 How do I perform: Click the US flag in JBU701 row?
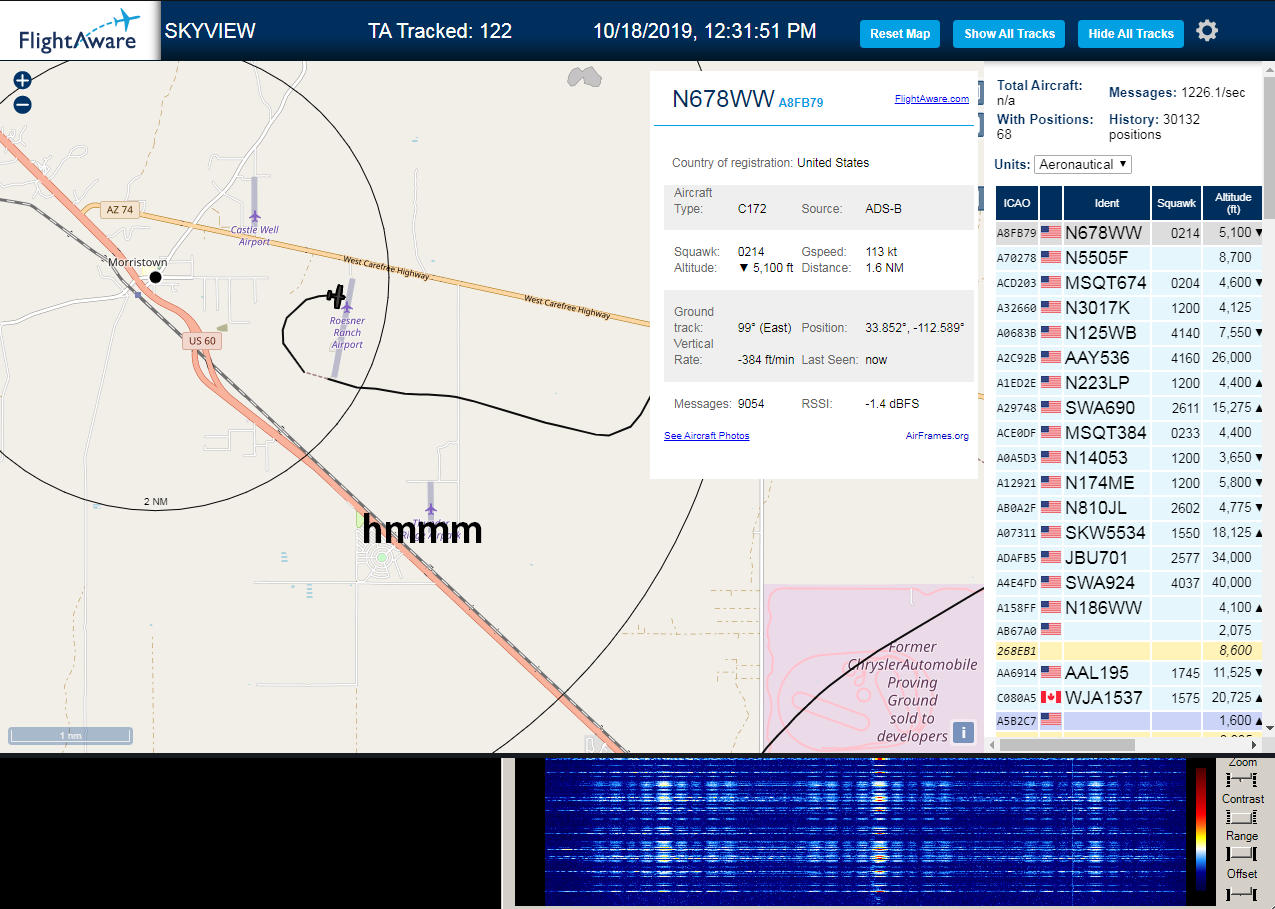pyautogui.click(x=1050, y=557)
